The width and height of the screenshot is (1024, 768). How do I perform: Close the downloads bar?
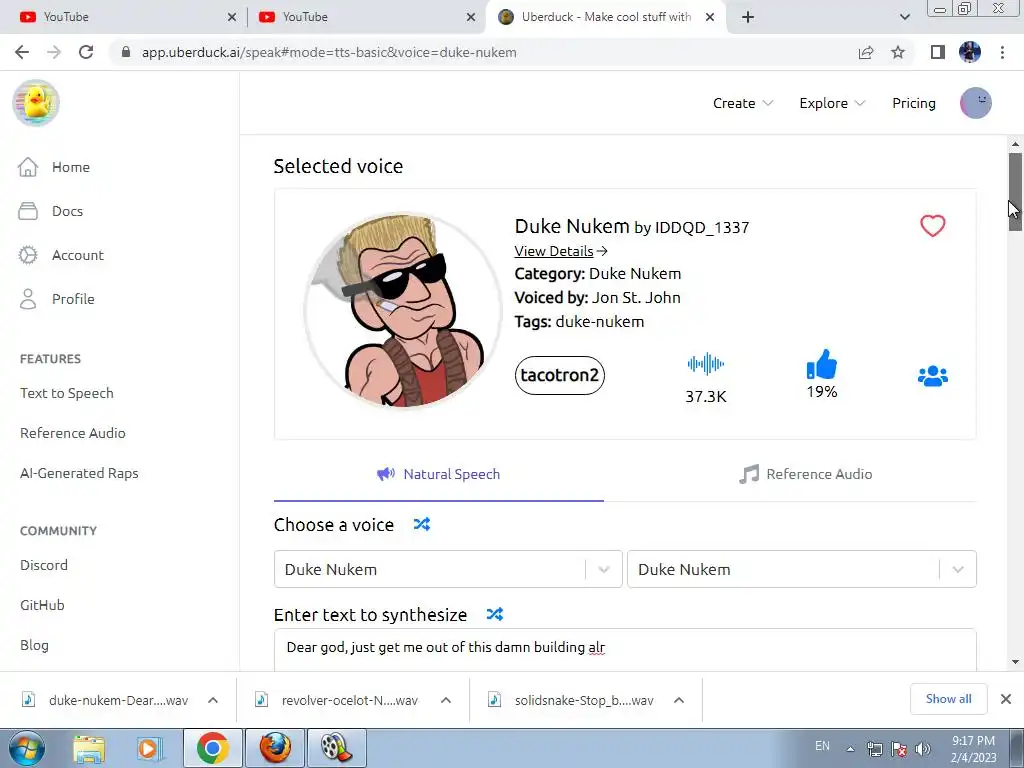click(x=1006, y=699)
